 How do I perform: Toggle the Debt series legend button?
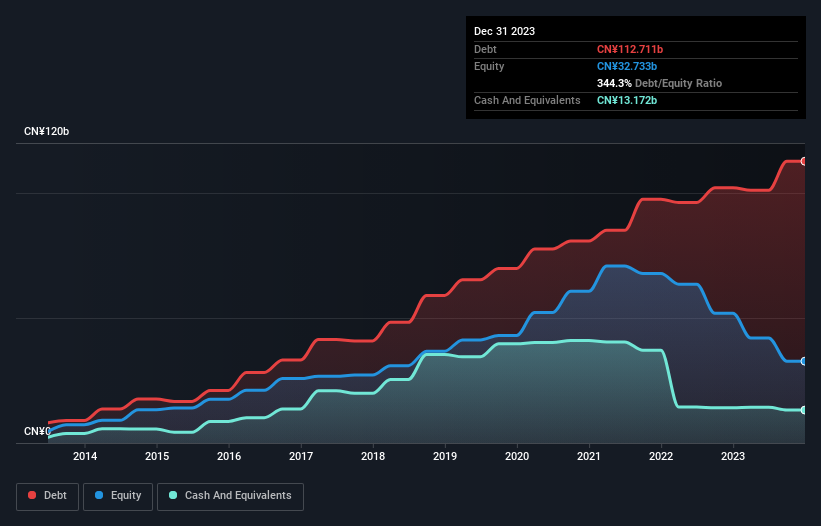(48, 496)
